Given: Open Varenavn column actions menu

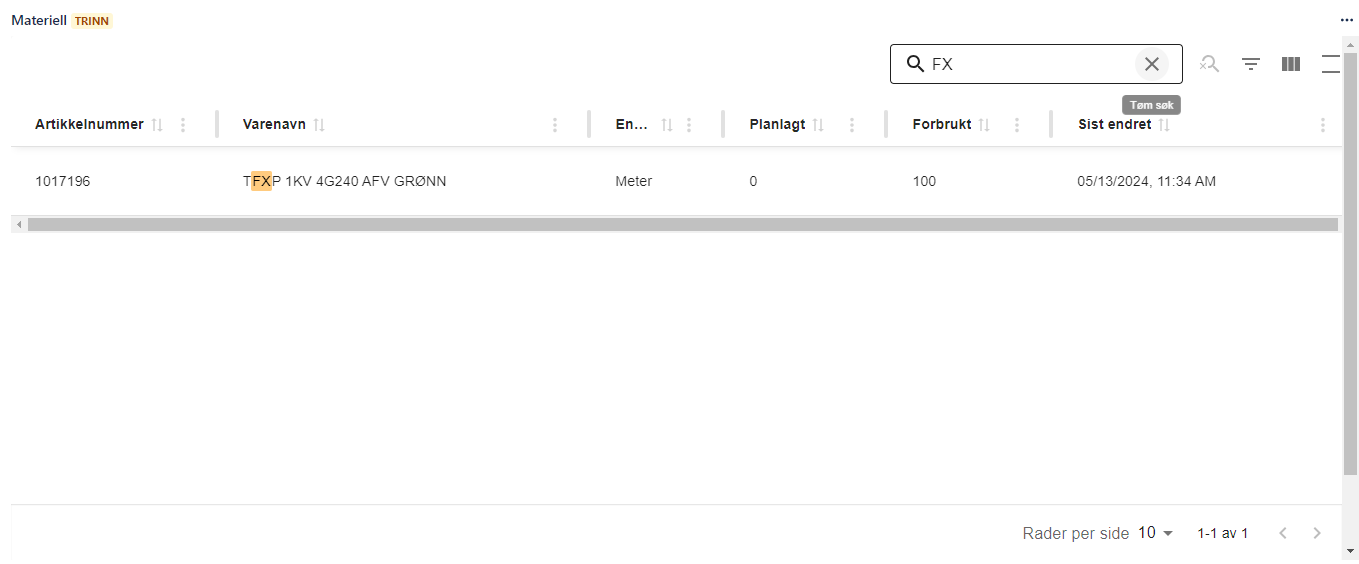Looking at the screenshot, I should coord(555,125).
